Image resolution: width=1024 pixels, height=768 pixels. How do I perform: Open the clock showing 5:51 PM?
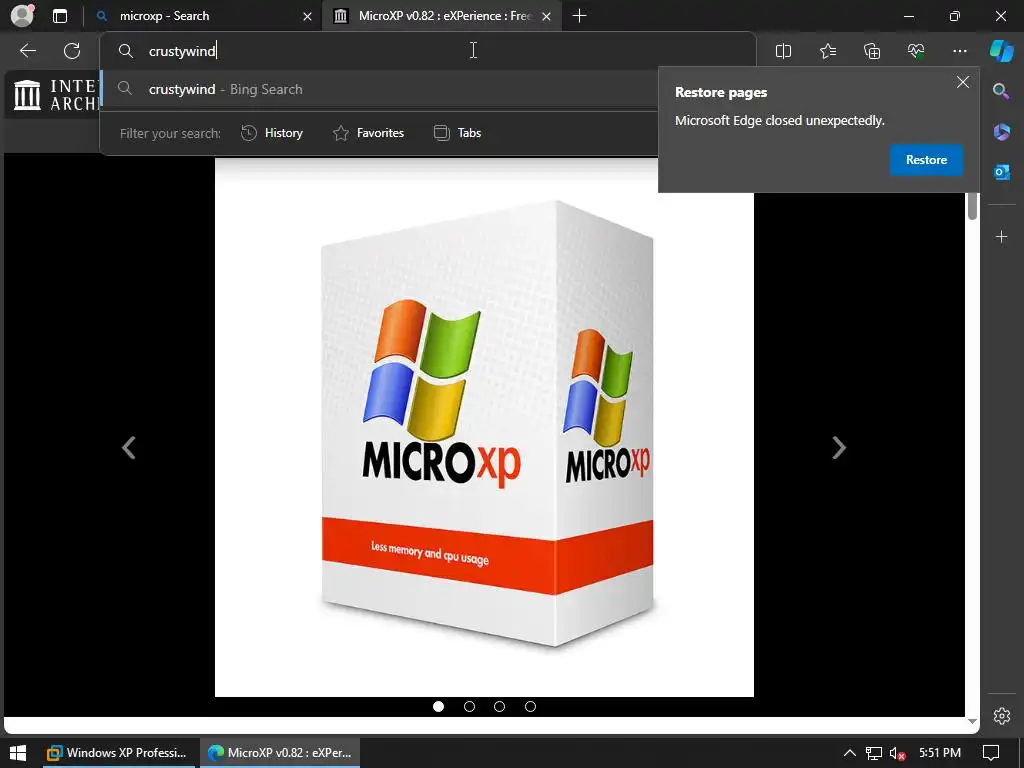pyautogui.click(x=940, y=753)
